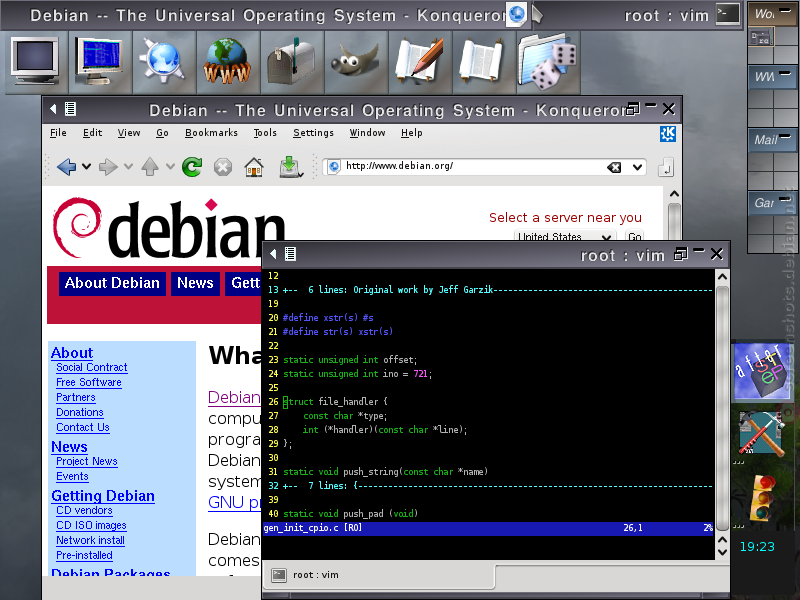This screenshot has height=600, width=800.
Task: Click the terminal icon in top titlebar tab
Action: 728,14
